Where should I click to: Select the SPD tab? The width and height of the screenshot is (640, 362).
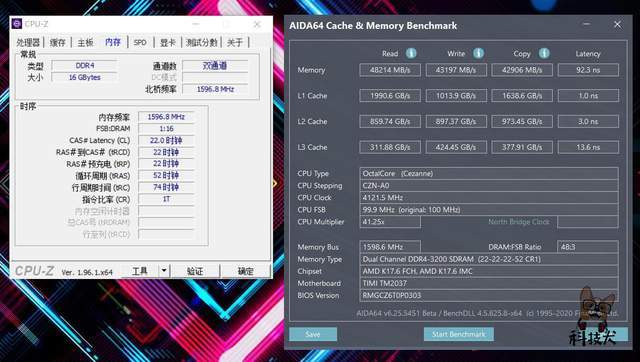tap(140, 42)
